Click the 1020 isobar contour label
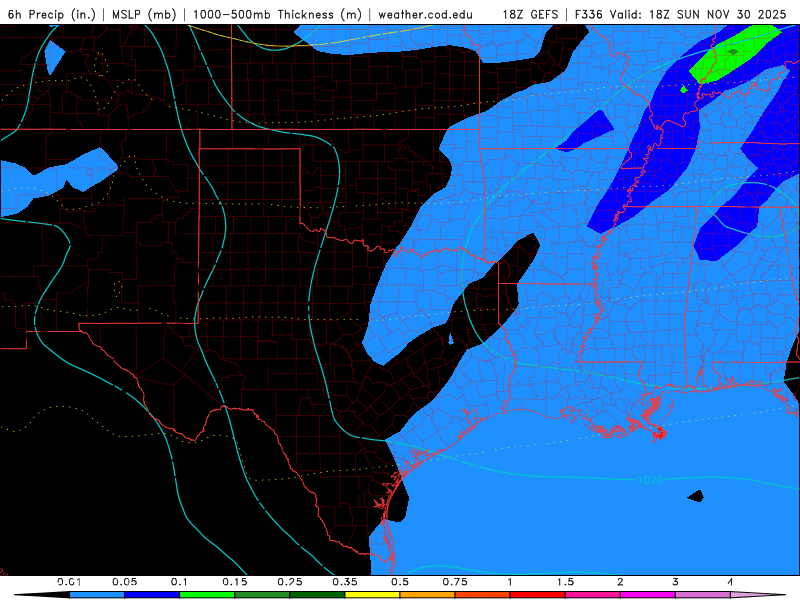 650,480
